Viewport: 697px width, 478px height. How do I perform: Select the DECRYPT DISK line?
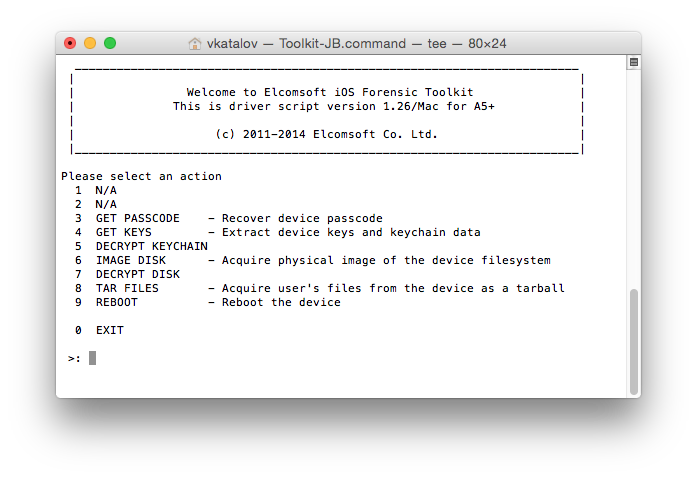137,274
